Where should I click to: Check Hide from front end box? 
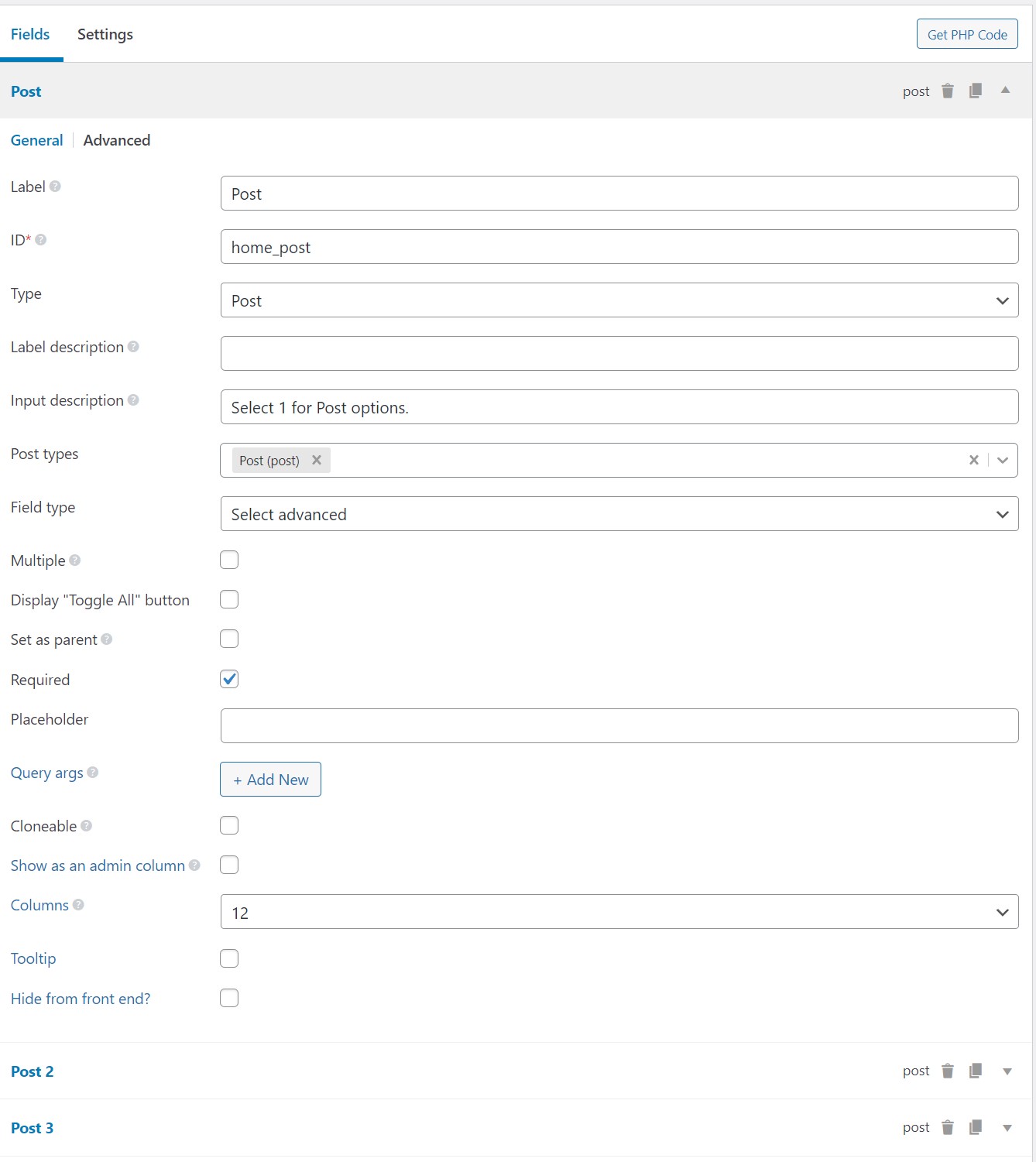coord(229,998)
